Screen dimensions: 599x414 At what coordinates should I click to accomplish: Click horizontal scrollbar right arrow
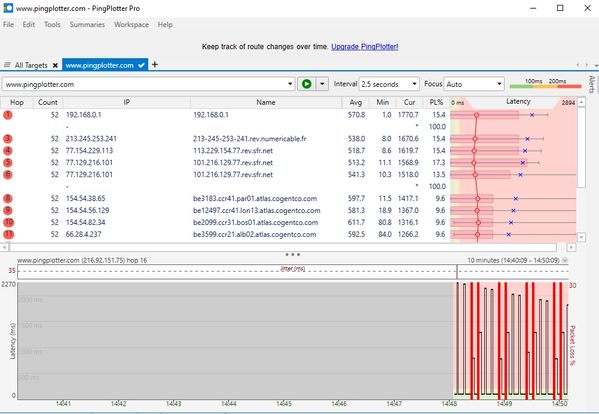571,247
